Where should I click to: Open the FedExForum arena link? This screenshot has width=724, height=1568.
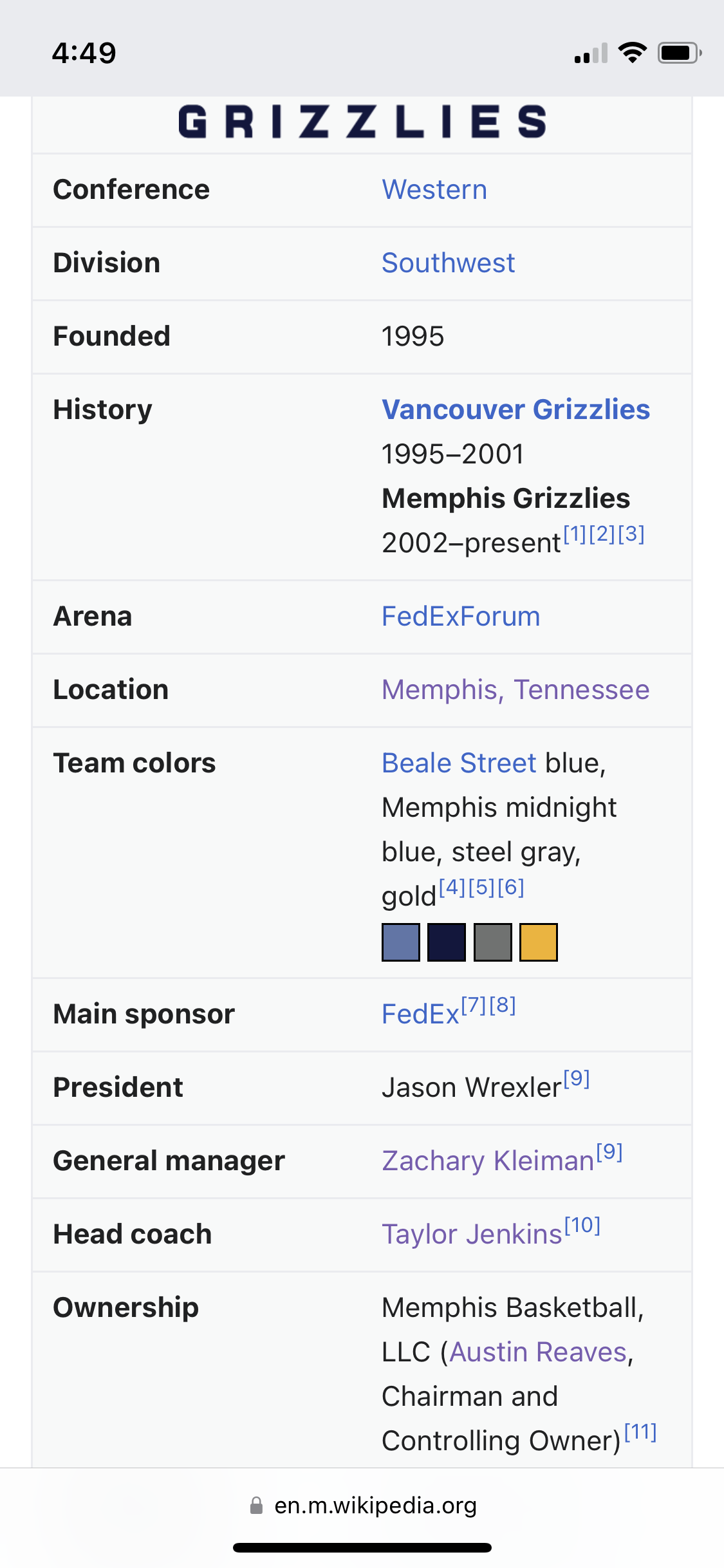461,617
